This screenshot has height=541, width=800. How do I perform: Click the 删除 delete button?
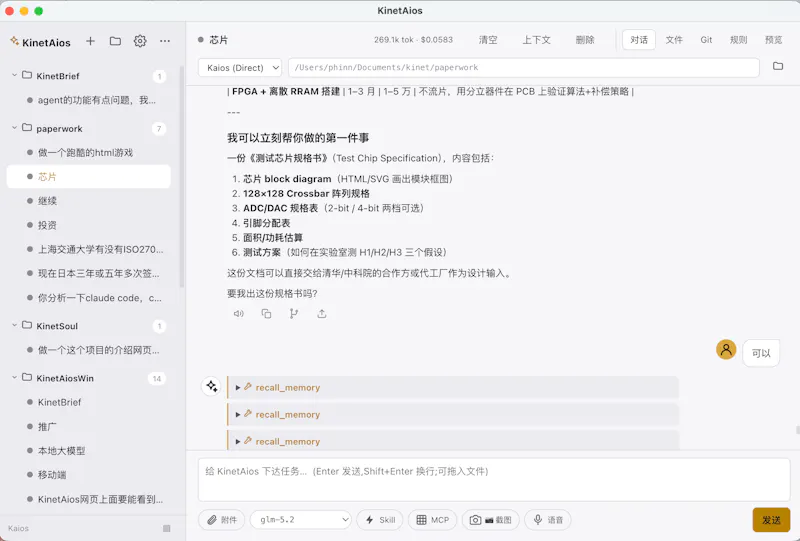coord(585,40)
